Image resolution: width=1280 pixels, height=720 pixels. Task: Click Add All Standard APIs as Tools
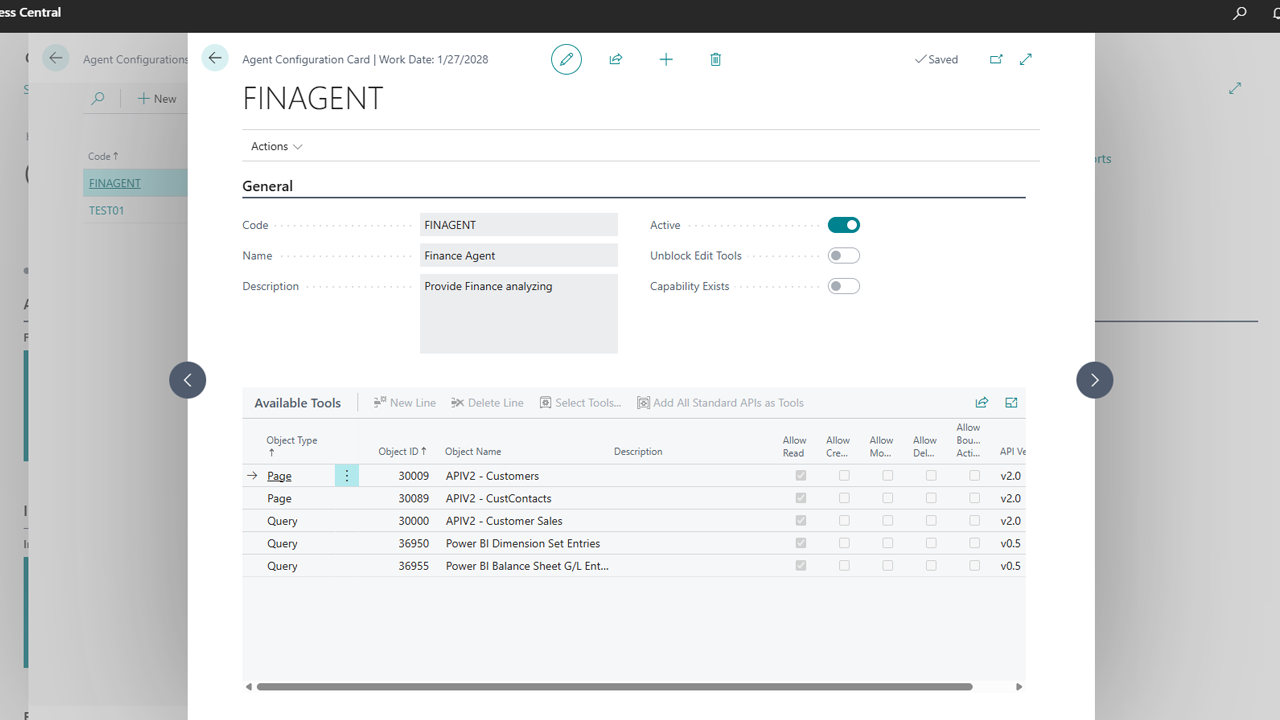[720, 403]
